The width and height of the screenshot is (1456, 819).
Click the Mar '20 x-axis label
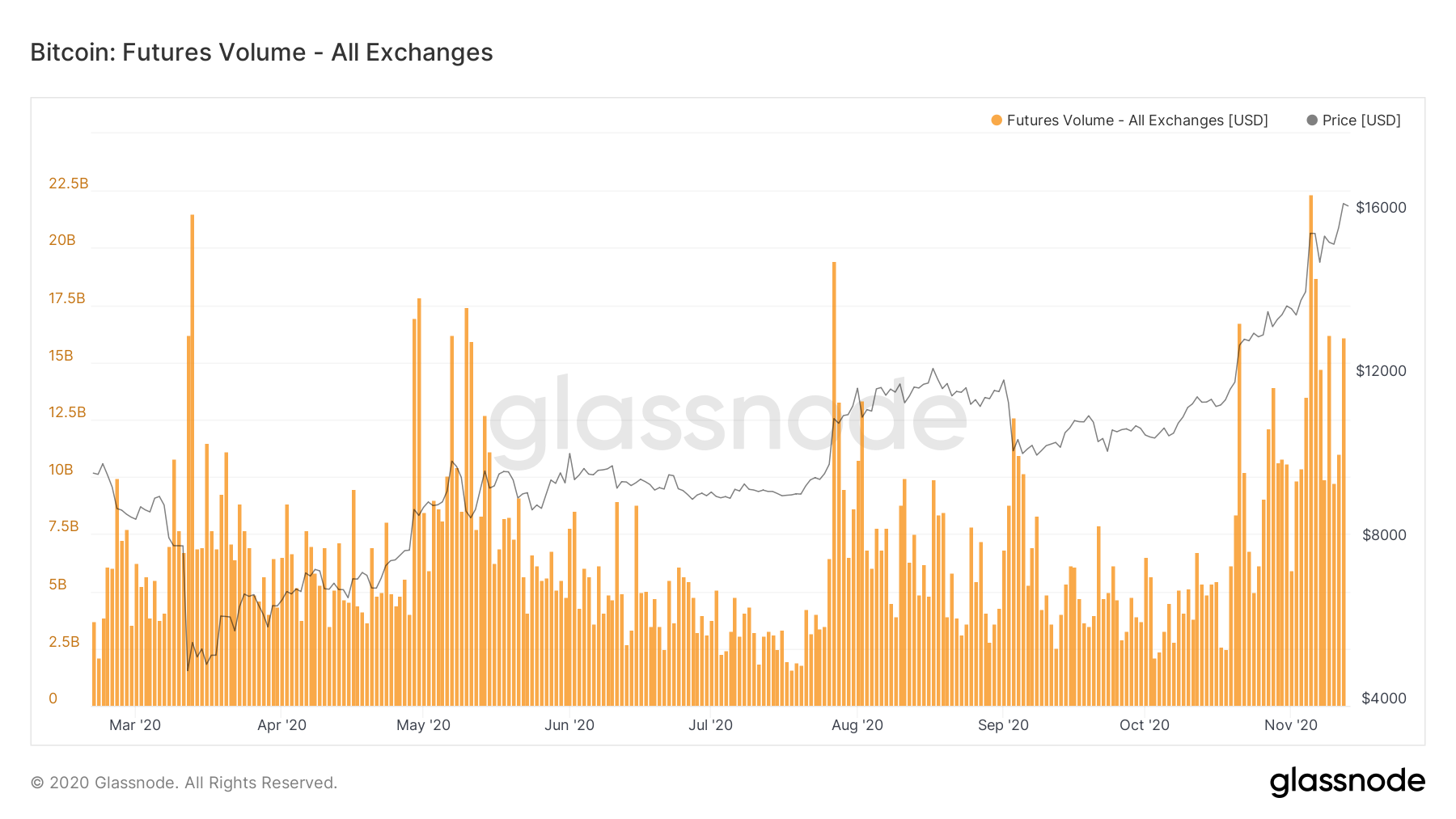[x=135, y=725]
